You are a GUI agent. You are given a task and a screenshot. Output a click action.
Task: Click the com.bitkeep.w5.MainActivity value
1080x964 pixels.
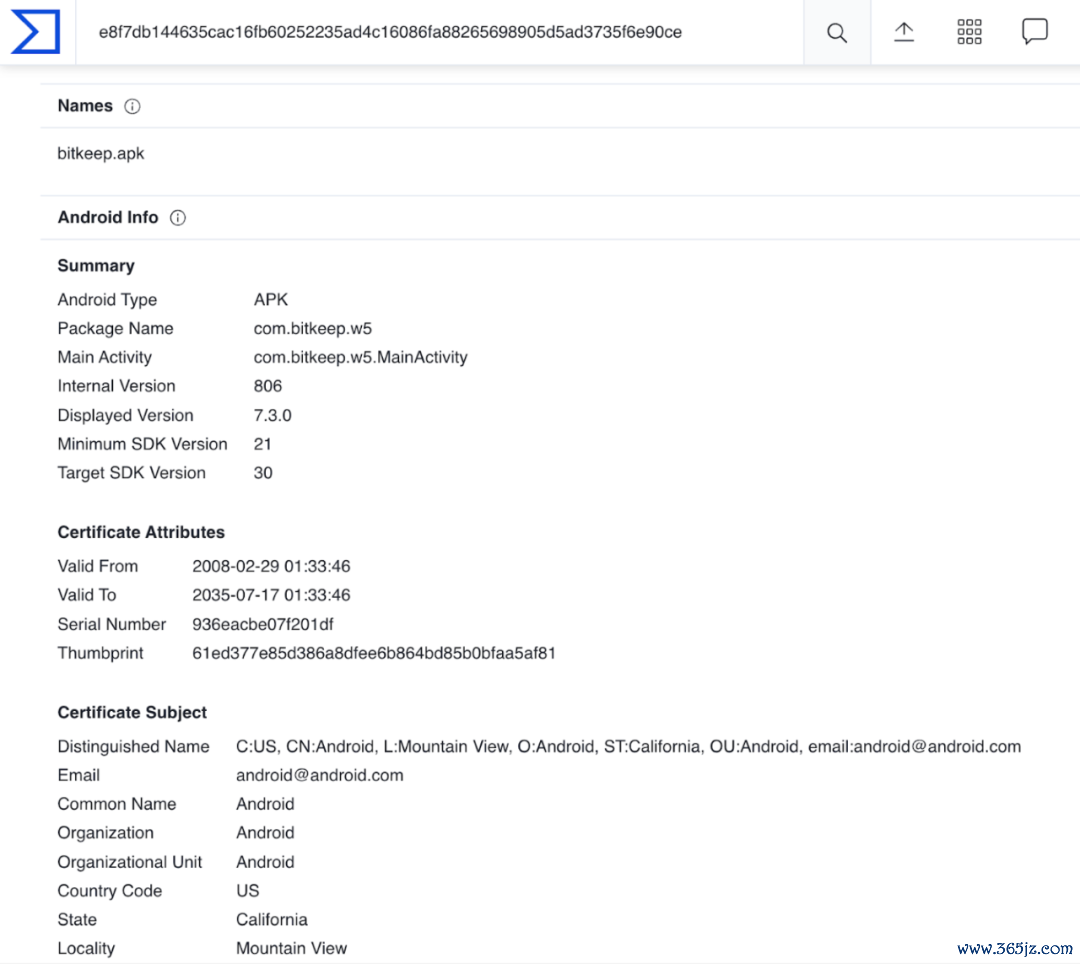(x=360, y=357)
